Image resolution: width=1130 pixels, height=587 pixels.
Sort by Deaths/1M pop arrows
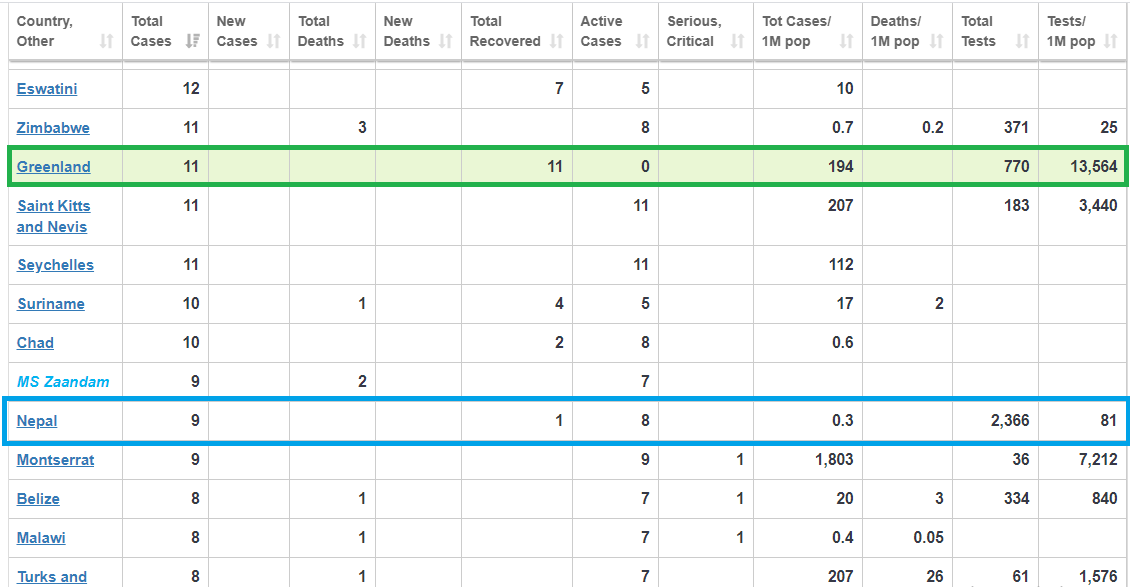point(936,41)
